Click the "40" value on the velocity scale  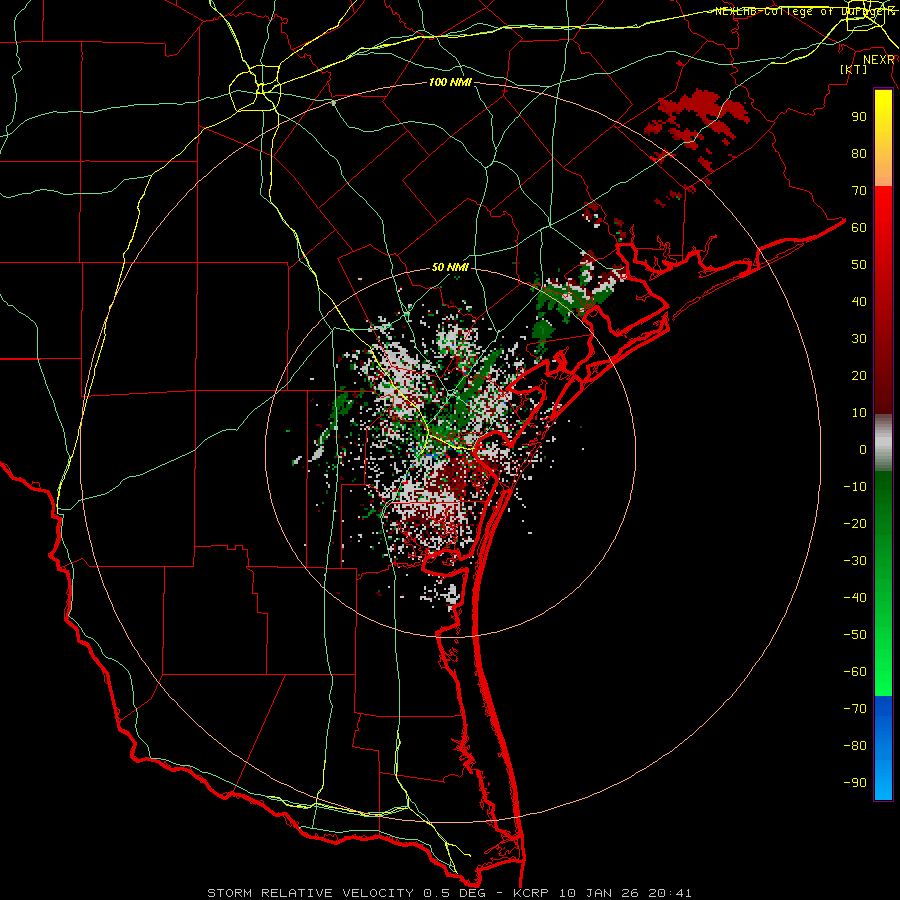859,302
